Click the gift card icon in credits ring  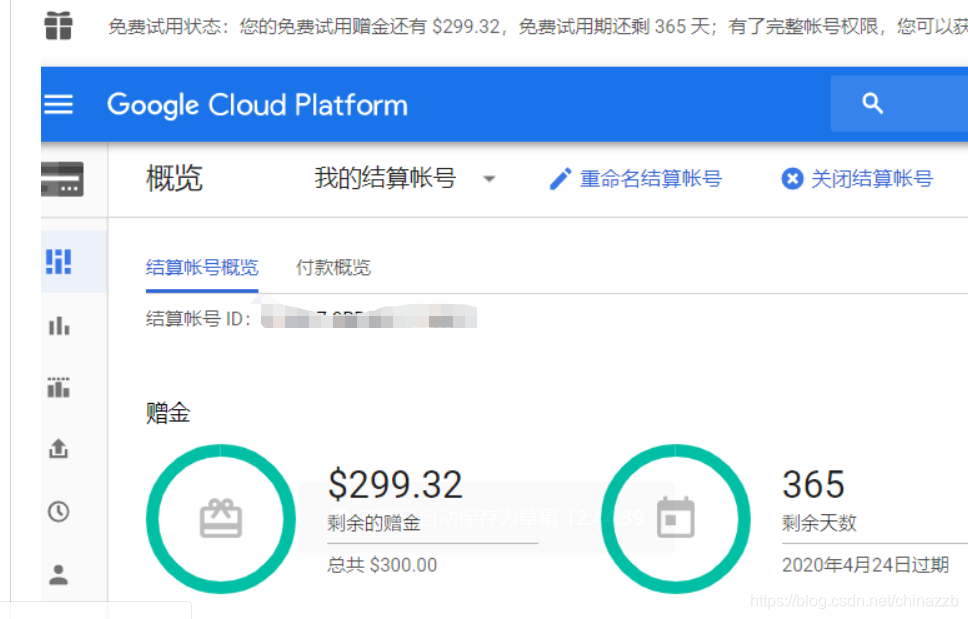(220, 518)
